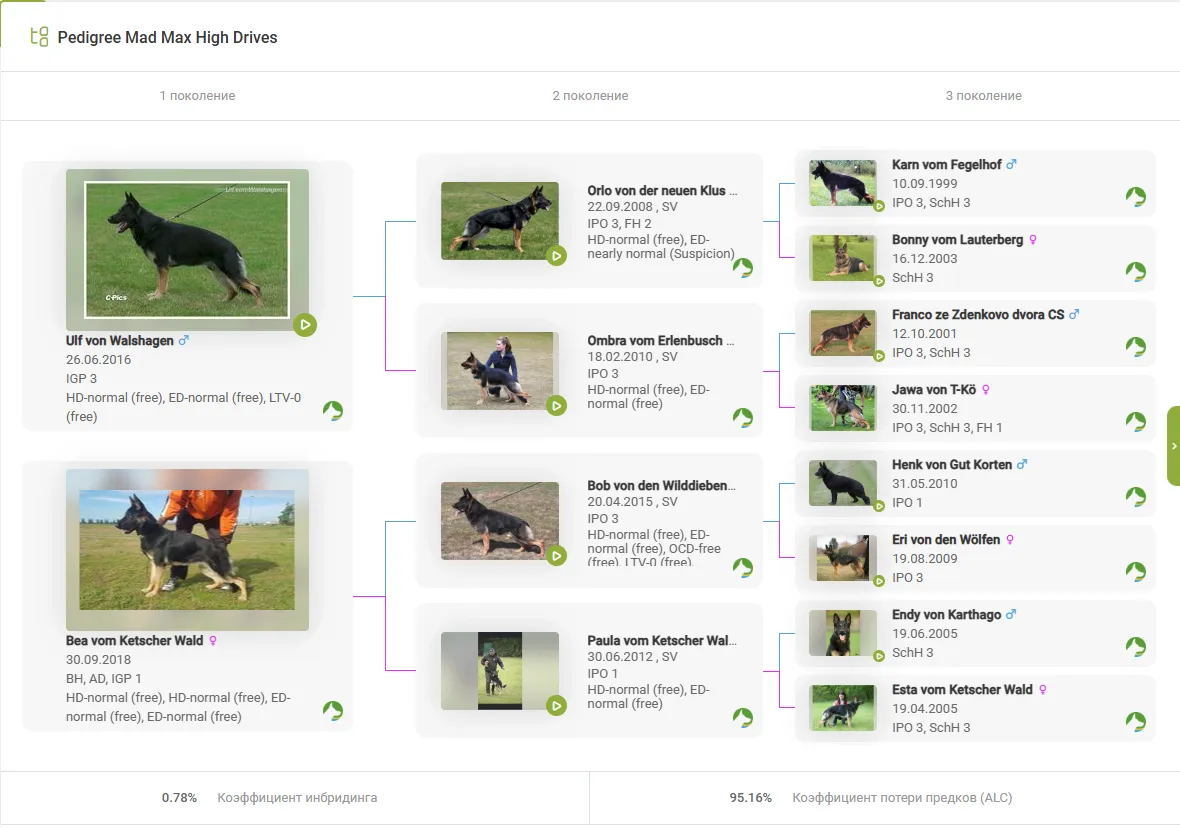Click Esta vom Ketscher Wald thumbnail photo
The image size is (1180, 827).
pyautogui.click(x=842, y=707)
